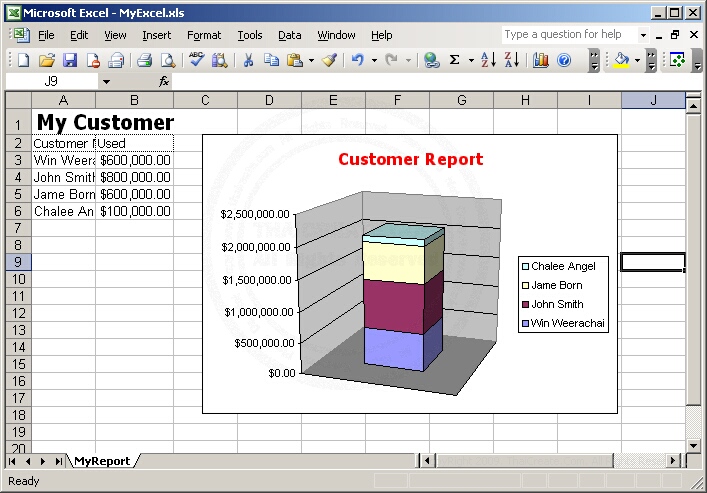Click vertical scrollbar up arrow

[x=693, y=106]
